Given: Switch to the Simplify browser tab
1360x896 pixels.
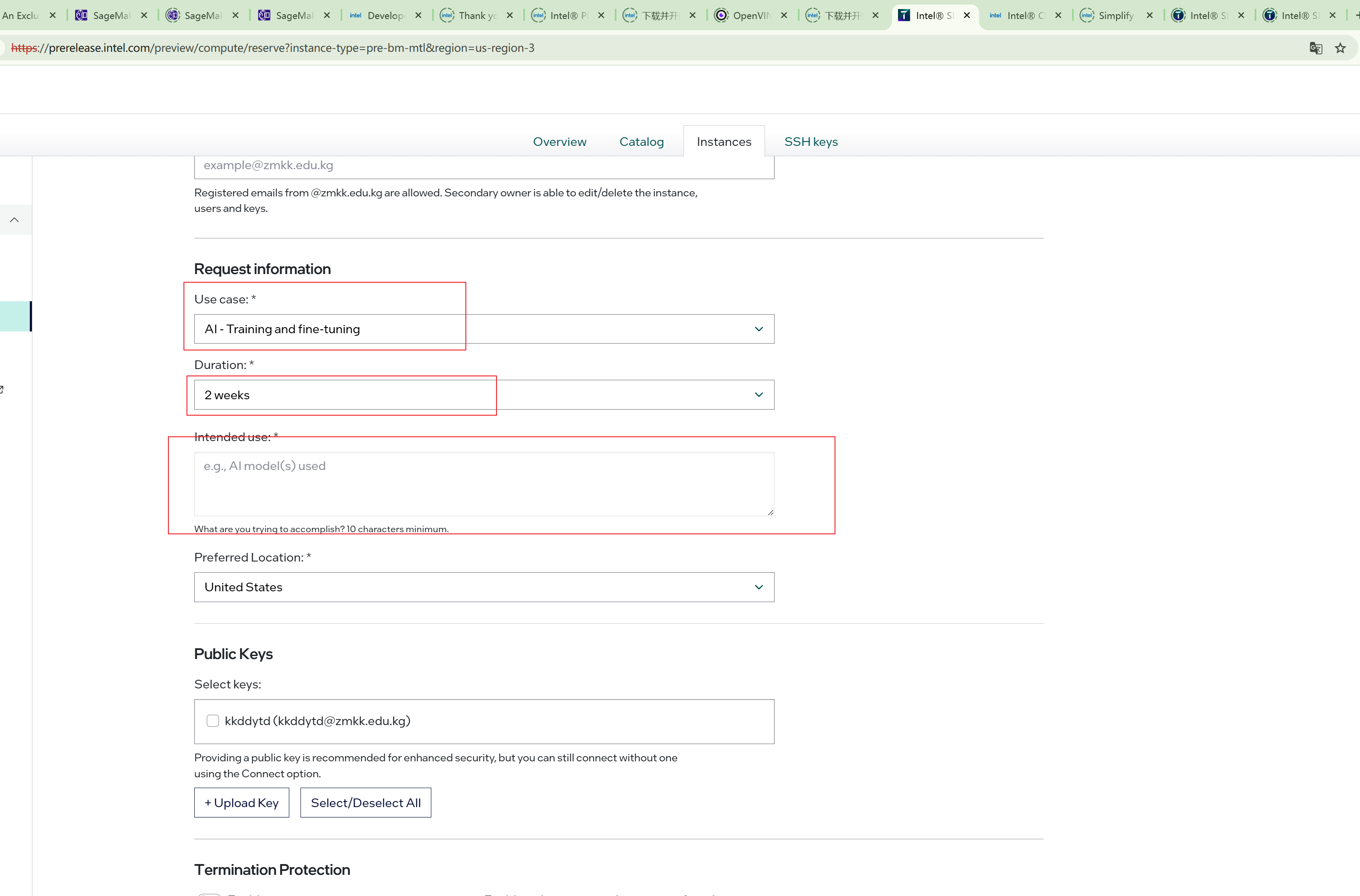Looking at the screenshot, I should click(1115, 16).
